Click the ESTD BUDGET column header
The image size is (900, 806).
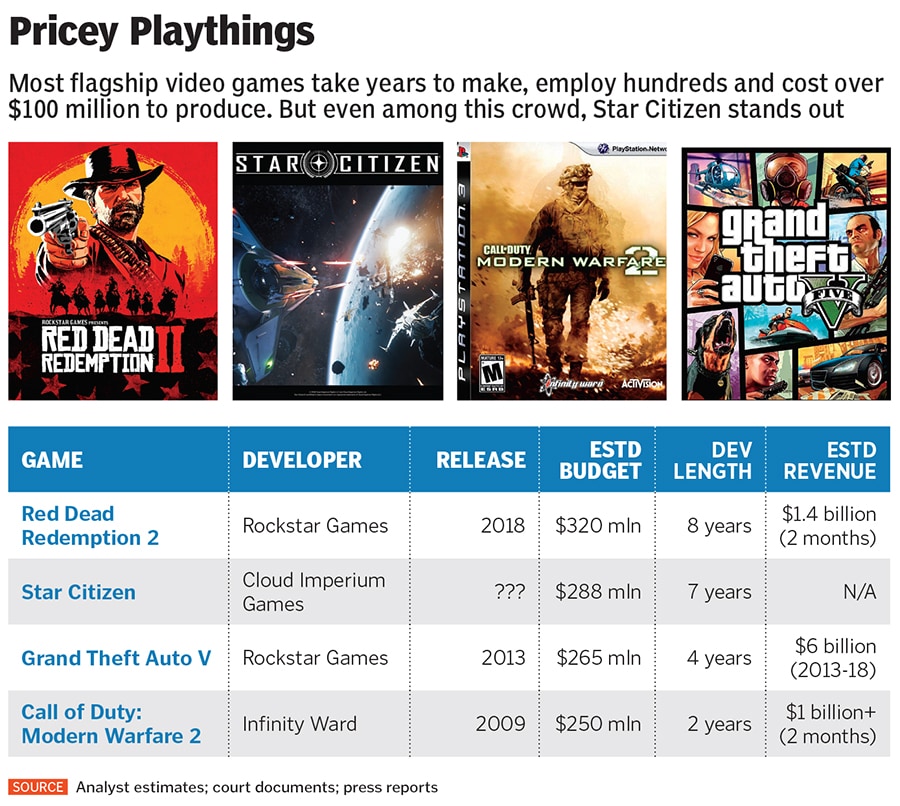pyautogui.click(x=600, y=460)
